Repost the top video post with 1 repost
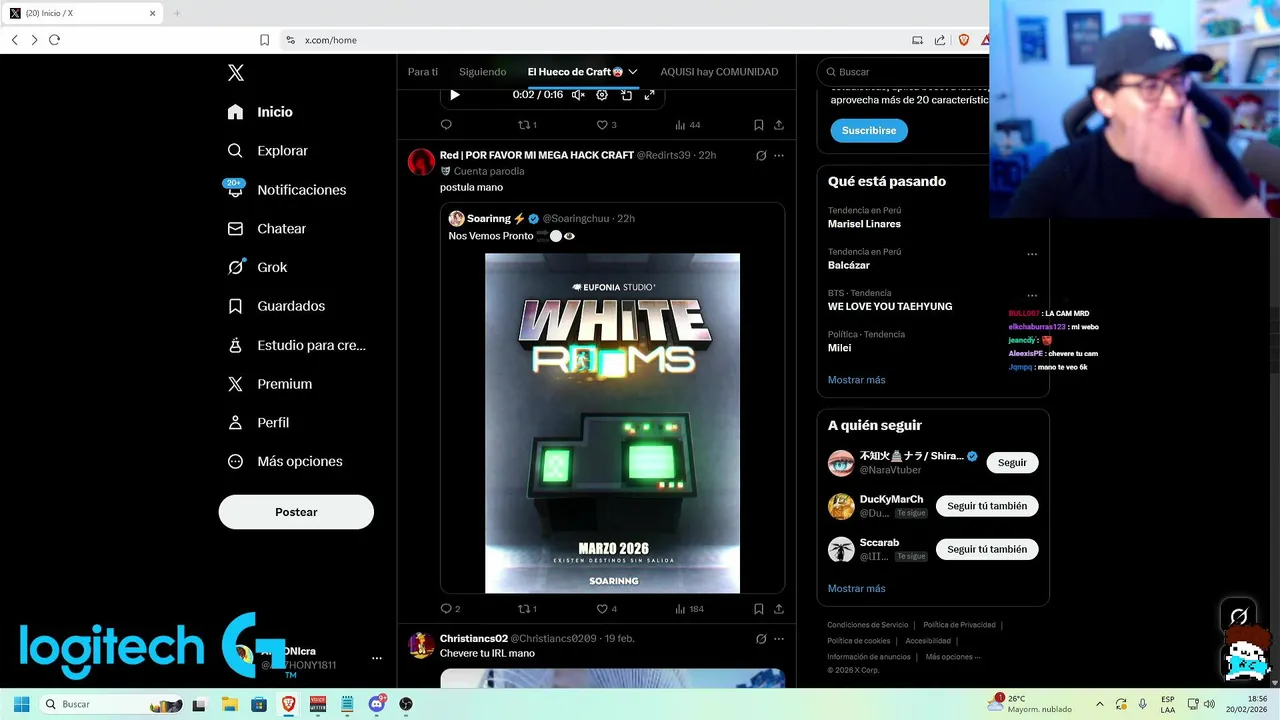 tap(527, 125)
